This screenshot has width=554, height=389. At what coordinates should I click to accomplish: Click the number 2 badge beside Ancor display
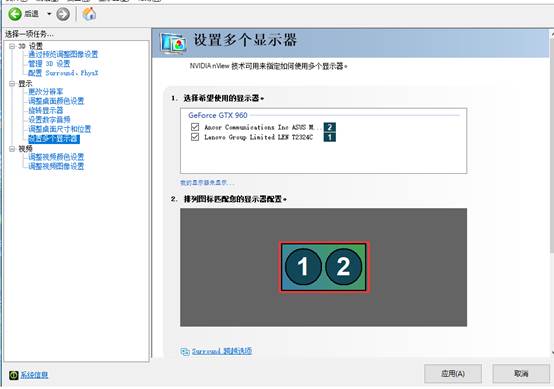[x=330, y=127]
